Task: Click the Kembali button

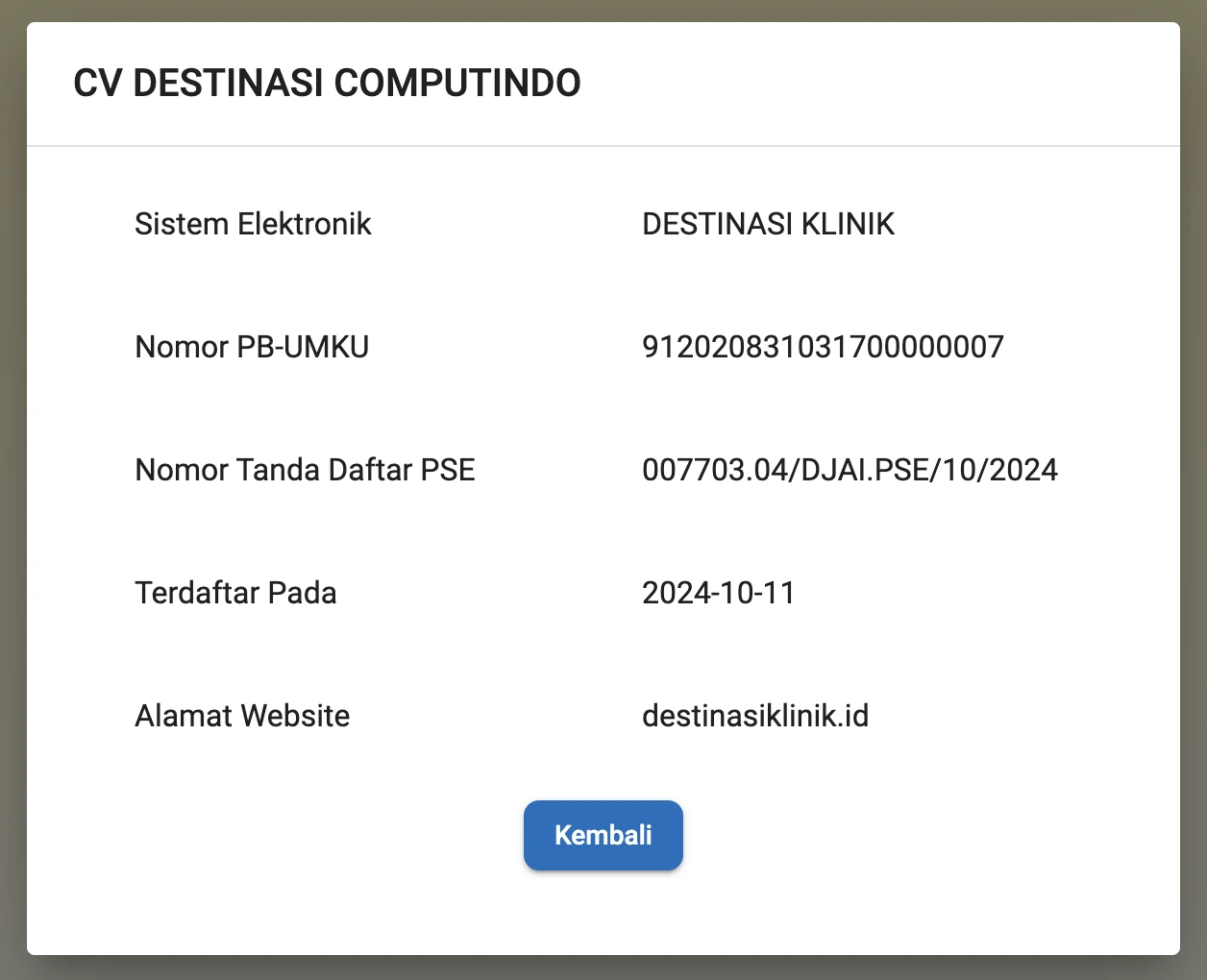Action: 603,835
